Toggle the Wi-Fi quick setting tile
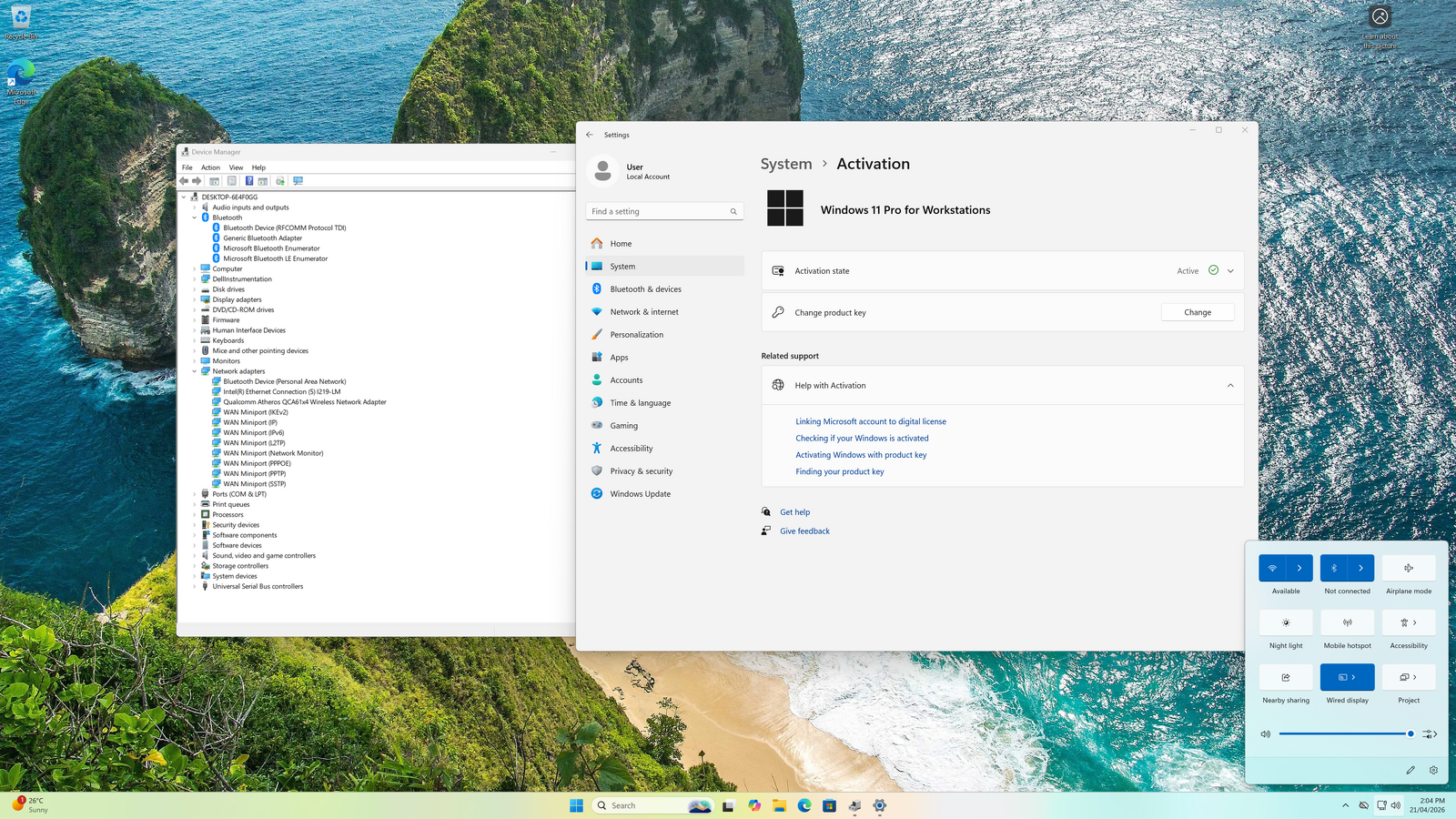1456x819 pixels. [1272, 568]
